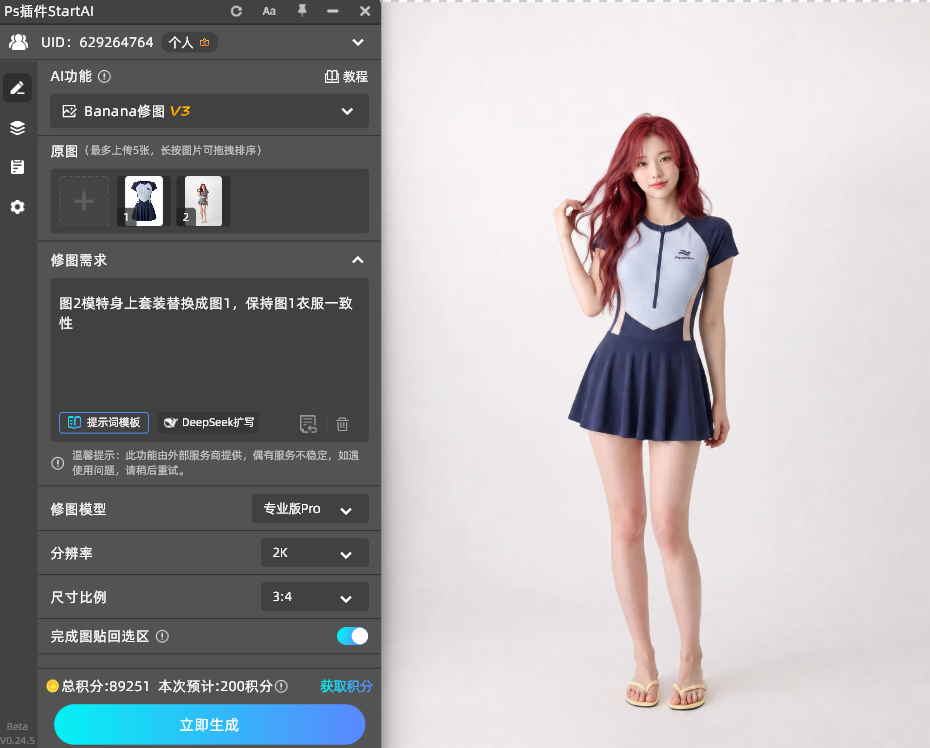Open the 教程 tutorial link

pyautogui.click(x=346, y=77)
